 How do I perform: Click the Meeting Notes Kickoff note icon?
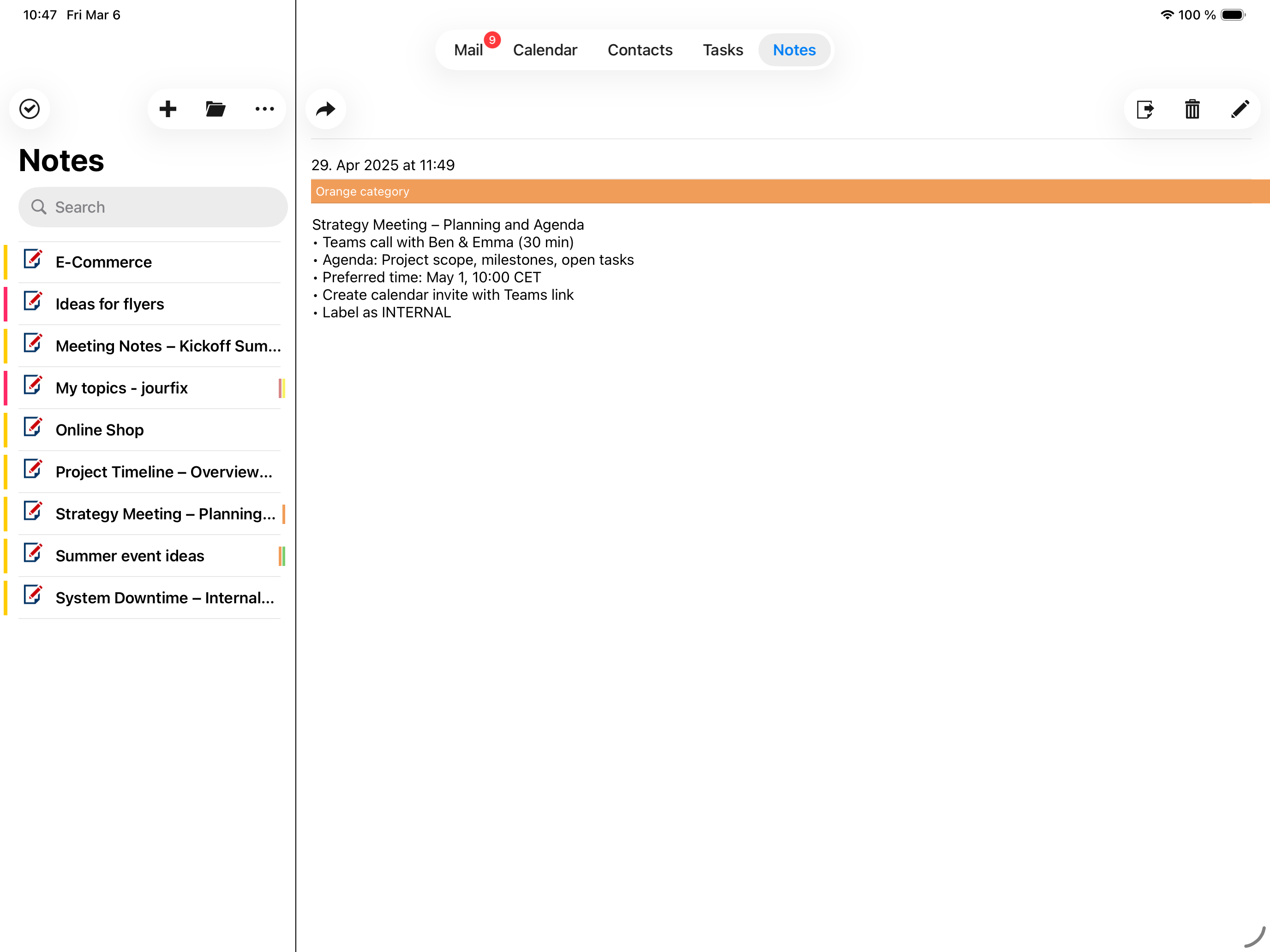tap(33, 343)
